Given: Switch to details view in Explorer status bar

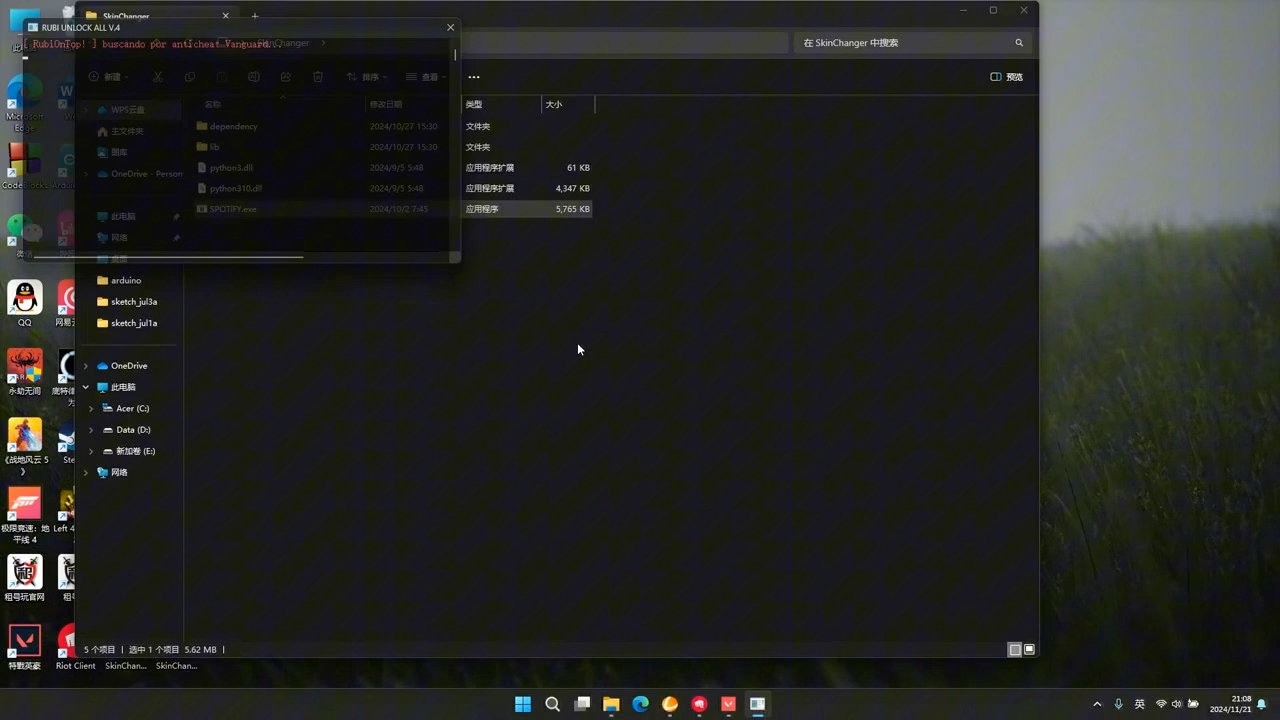Looking at the screenshot, I should 1015,650.
